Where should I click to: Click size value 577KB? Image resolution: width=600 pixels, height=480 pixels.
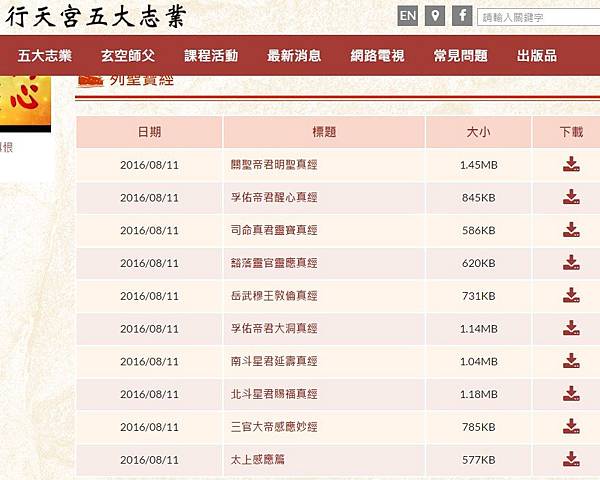478,460
